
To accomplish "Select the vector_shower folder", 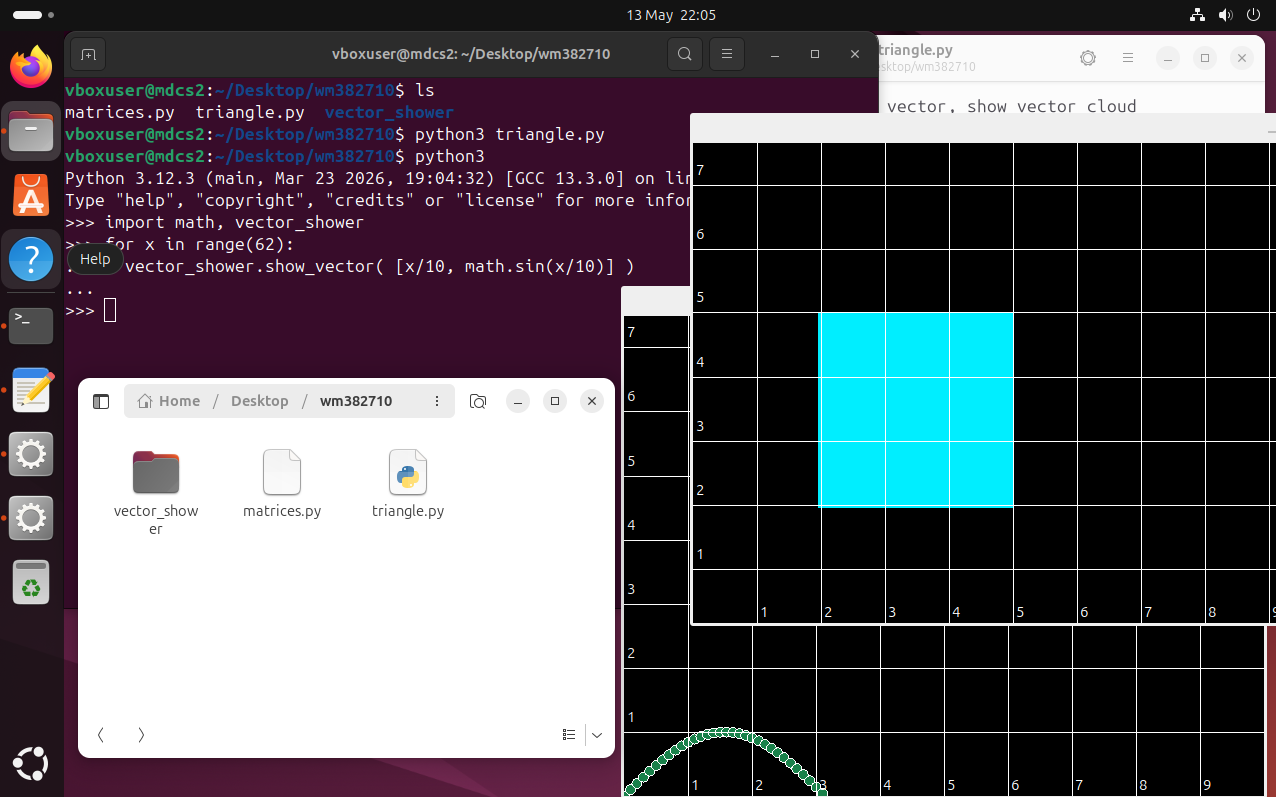I will pyautogui.click(x=156, y=491).
